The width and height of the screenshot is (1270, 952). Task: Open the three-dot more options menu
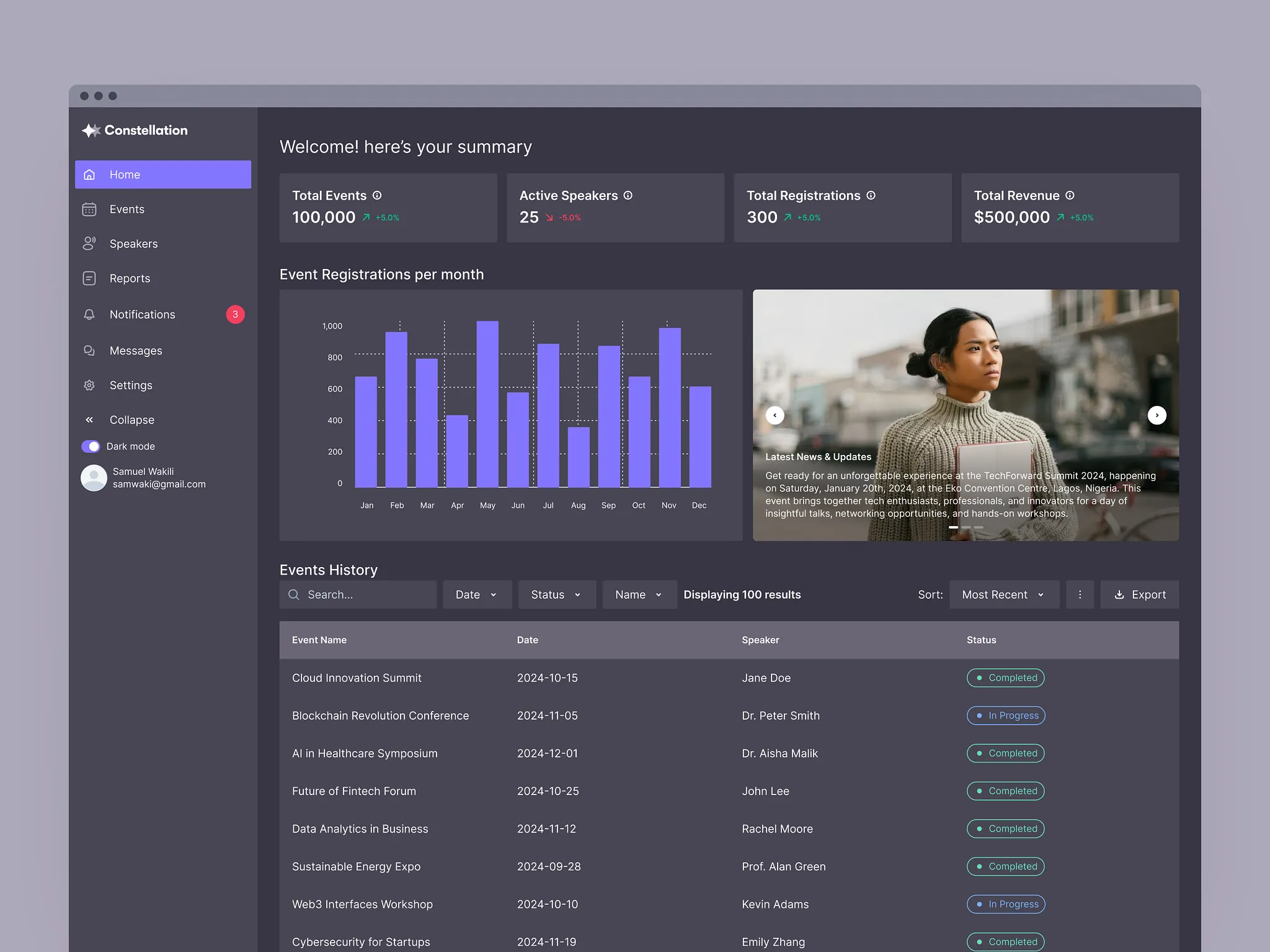[x=1080, y=594]
